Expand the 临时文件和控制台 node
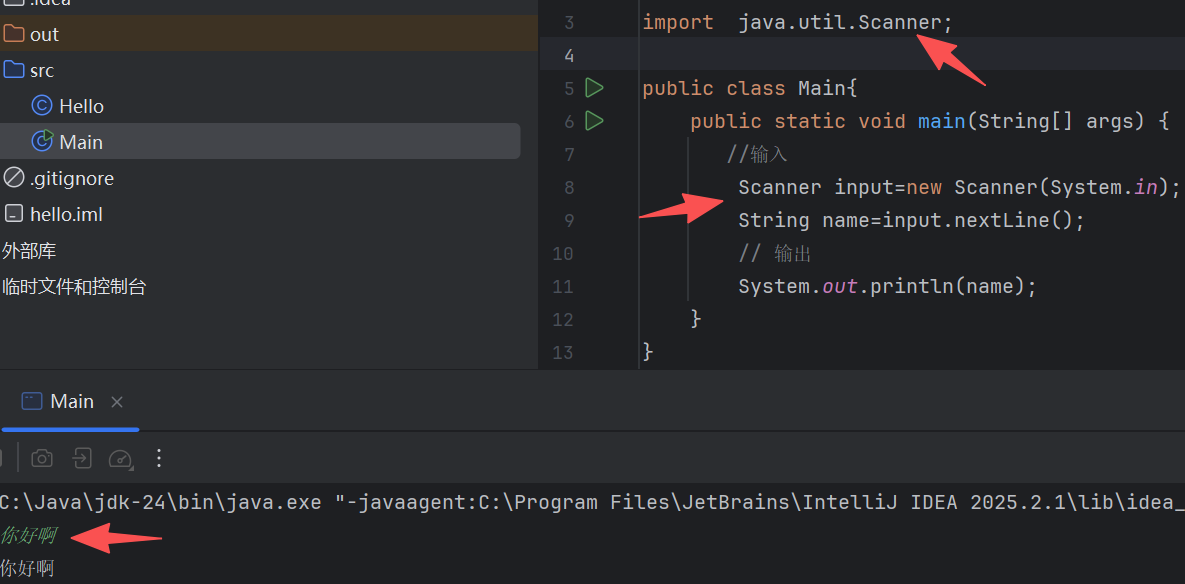1185x584 pixels. [74, 286]
